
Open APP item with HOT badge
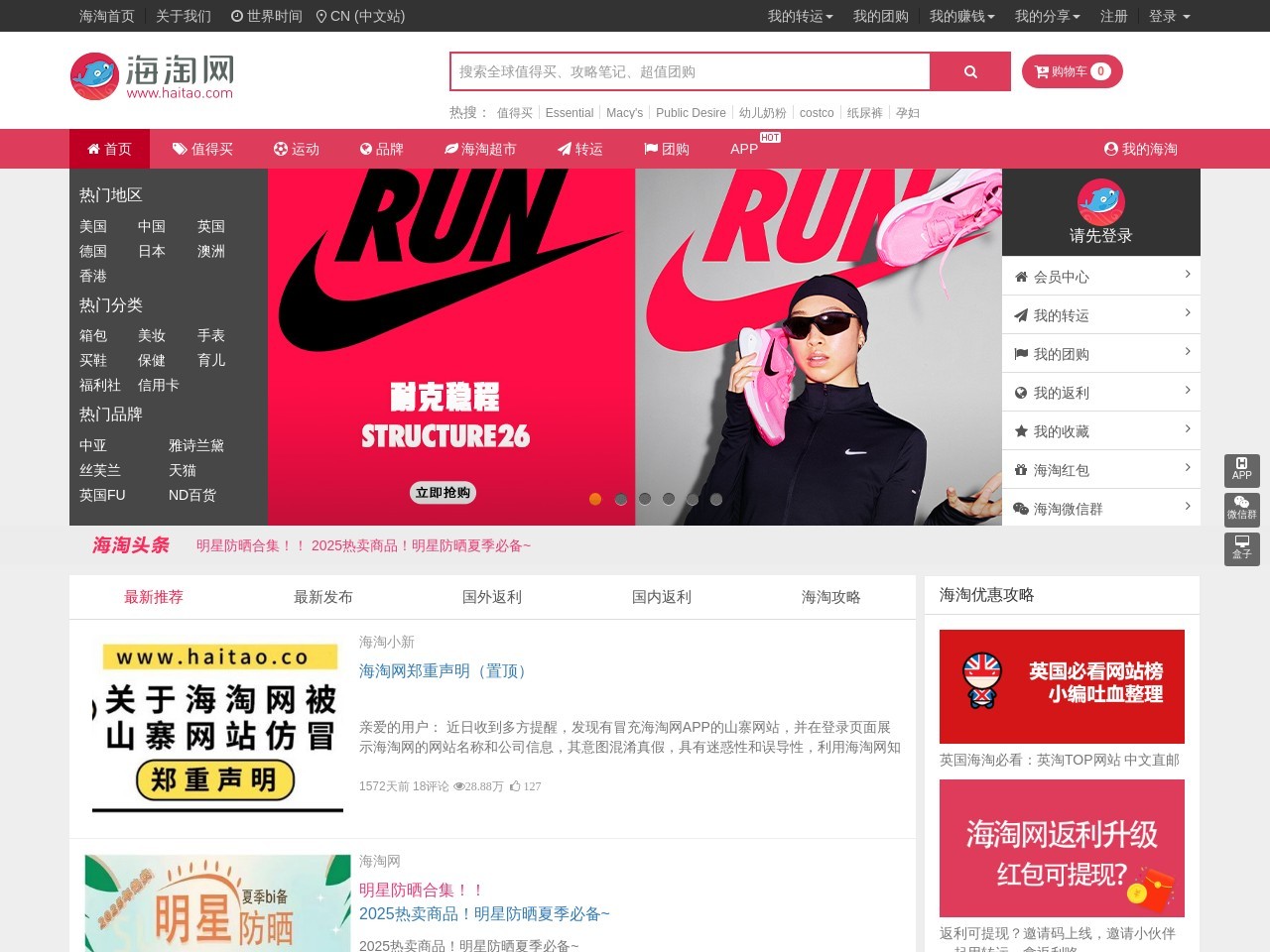[x=744, y=149]
